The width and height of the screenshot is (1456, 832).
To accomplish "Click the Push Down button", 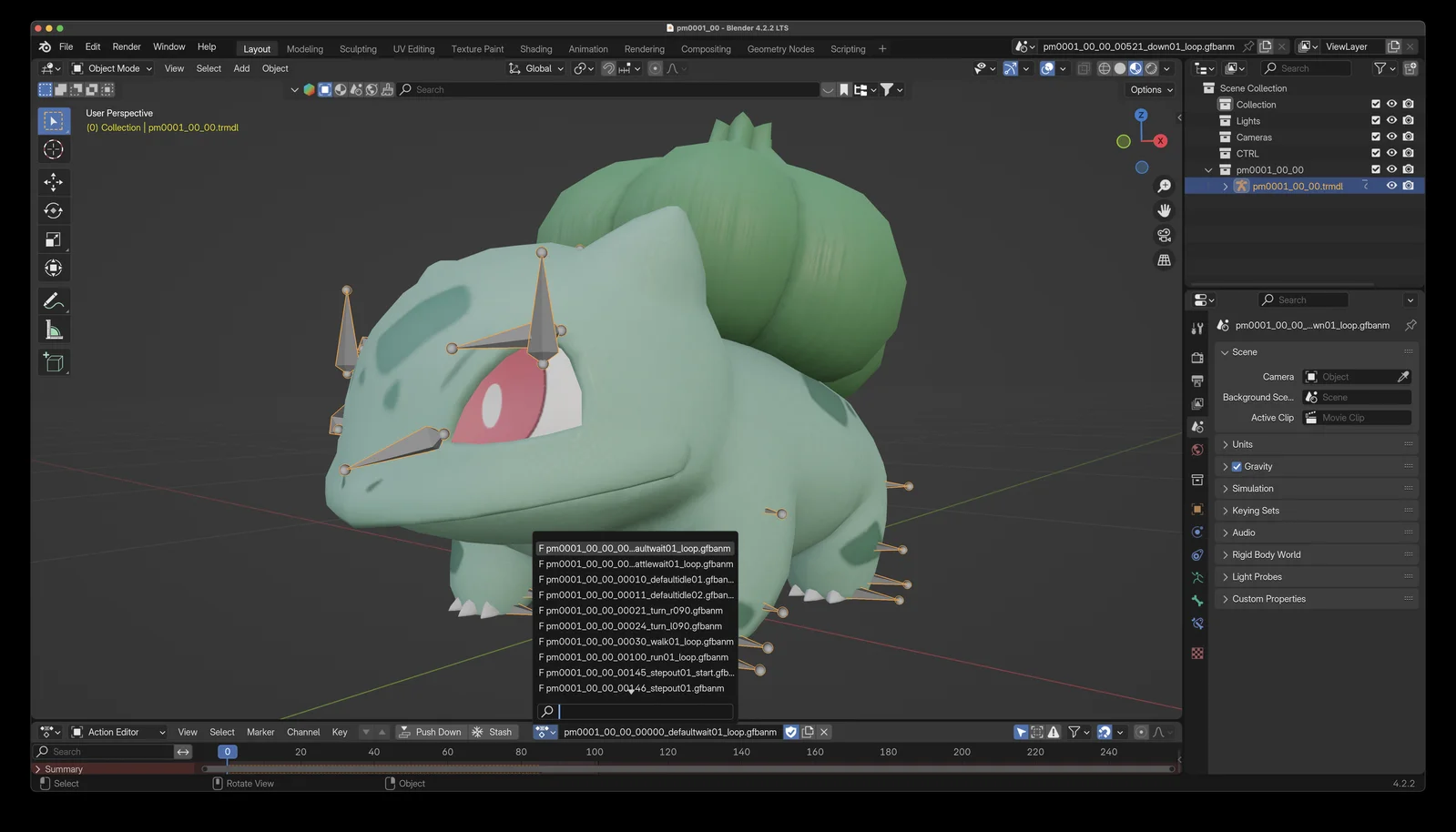I will click(x=430, y=732).
